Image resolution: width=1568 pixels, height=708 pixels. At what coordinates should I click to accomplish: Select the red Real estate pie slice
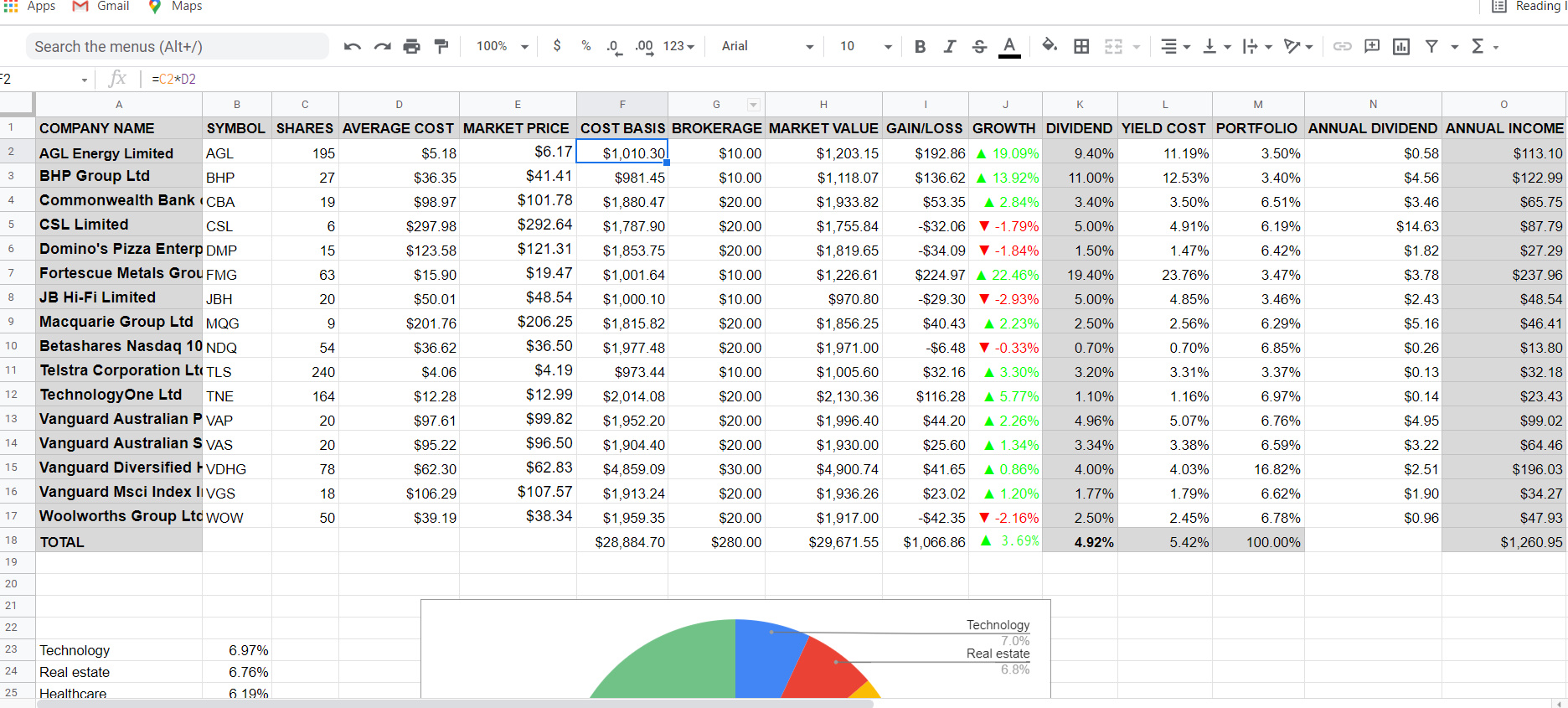pyautogui.click(x=825, y=670)
